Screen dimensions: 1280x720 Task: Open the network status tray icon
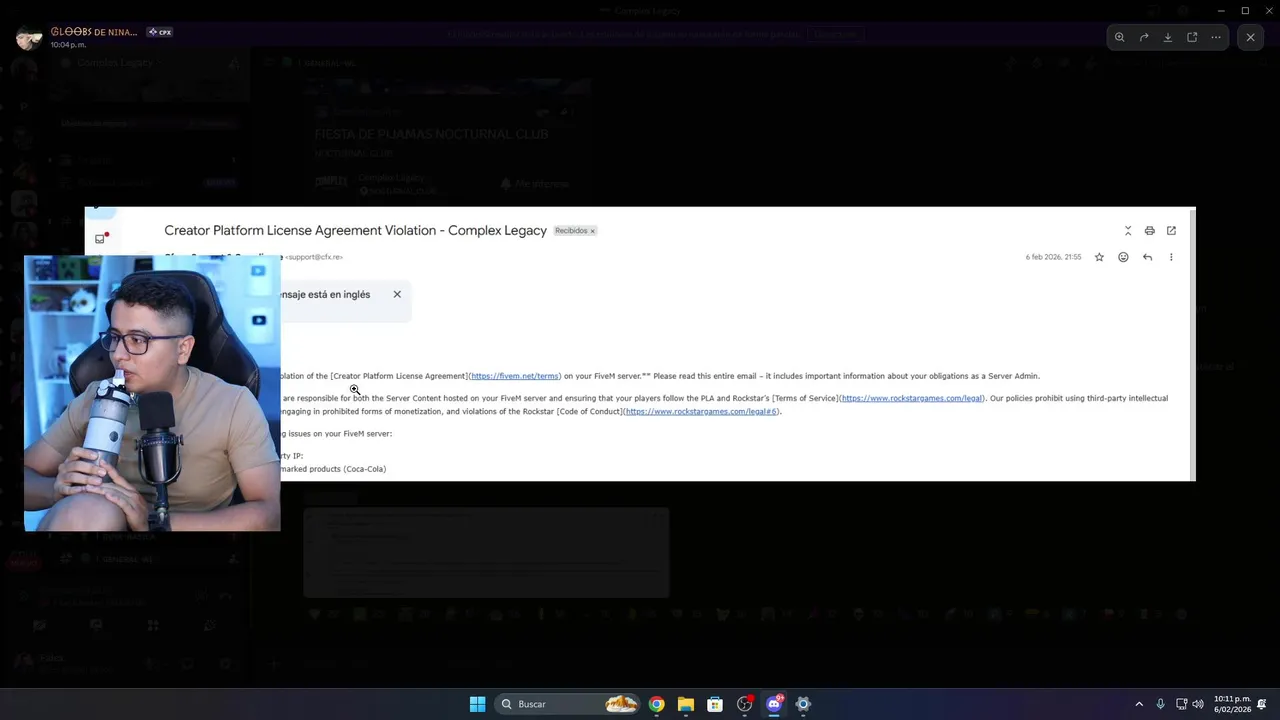(1181, 704)
